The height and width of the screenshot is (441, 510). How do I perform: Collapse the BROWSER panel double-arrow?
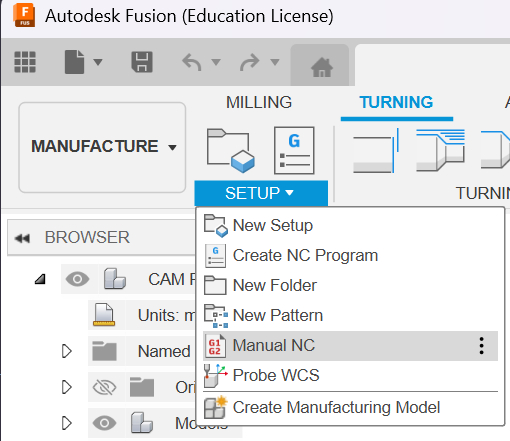pos(22,238)
